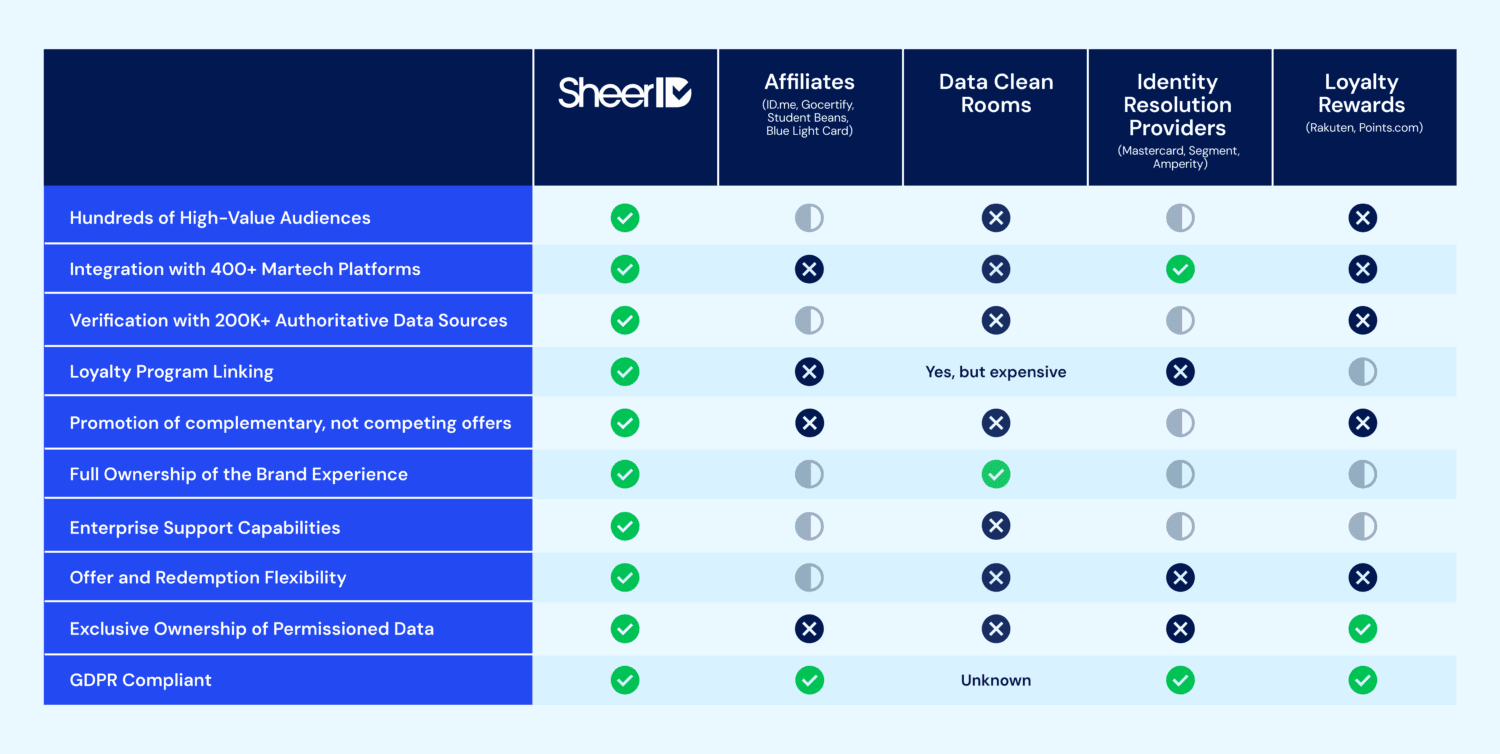Click the green checkmark under Identity Resolution Providers for Martech Platforms
This screenshot has height=754, width=1500.
(1180, 269)
